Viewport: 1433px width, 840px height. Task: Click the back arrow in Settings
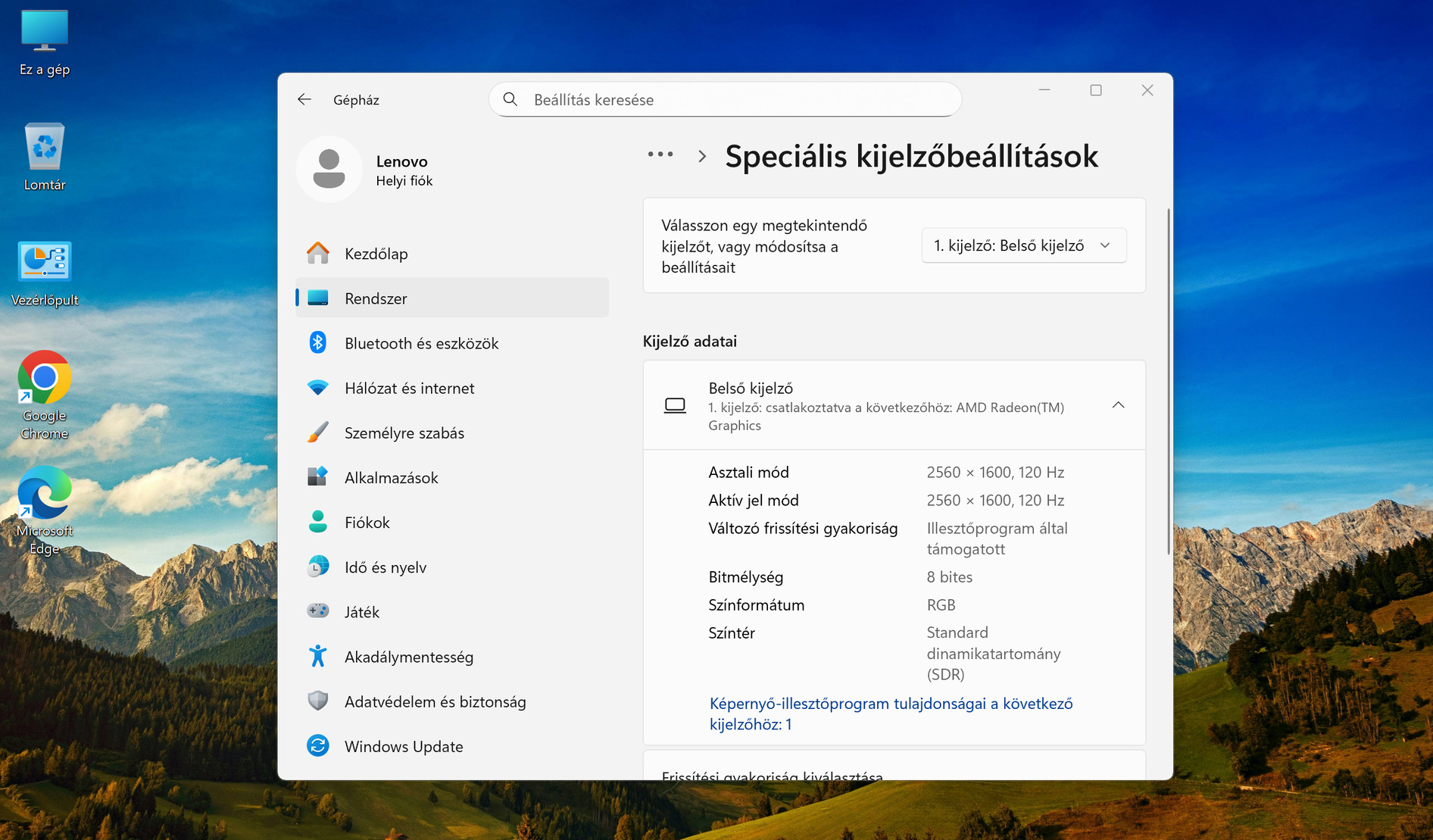tap(304, 99)
